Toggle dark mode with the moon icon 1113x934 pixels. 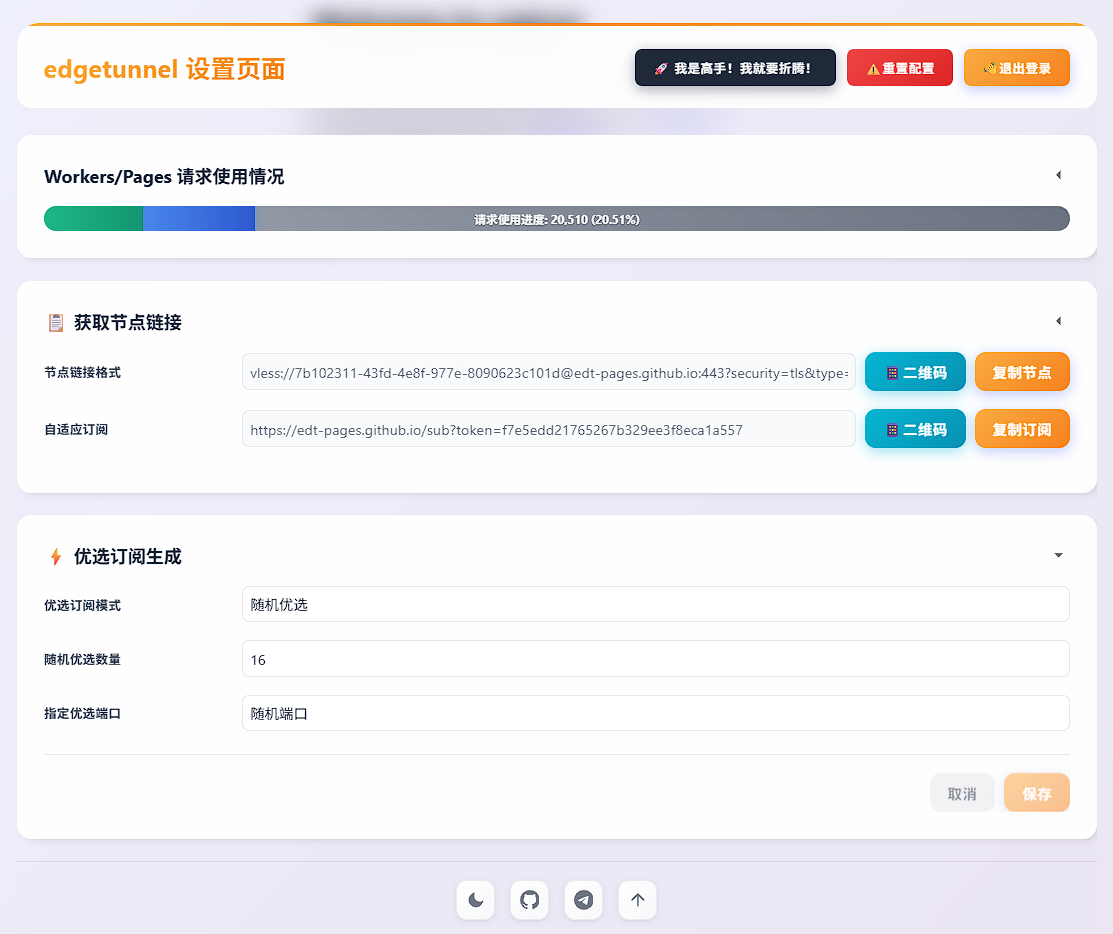tap(475, 900)
